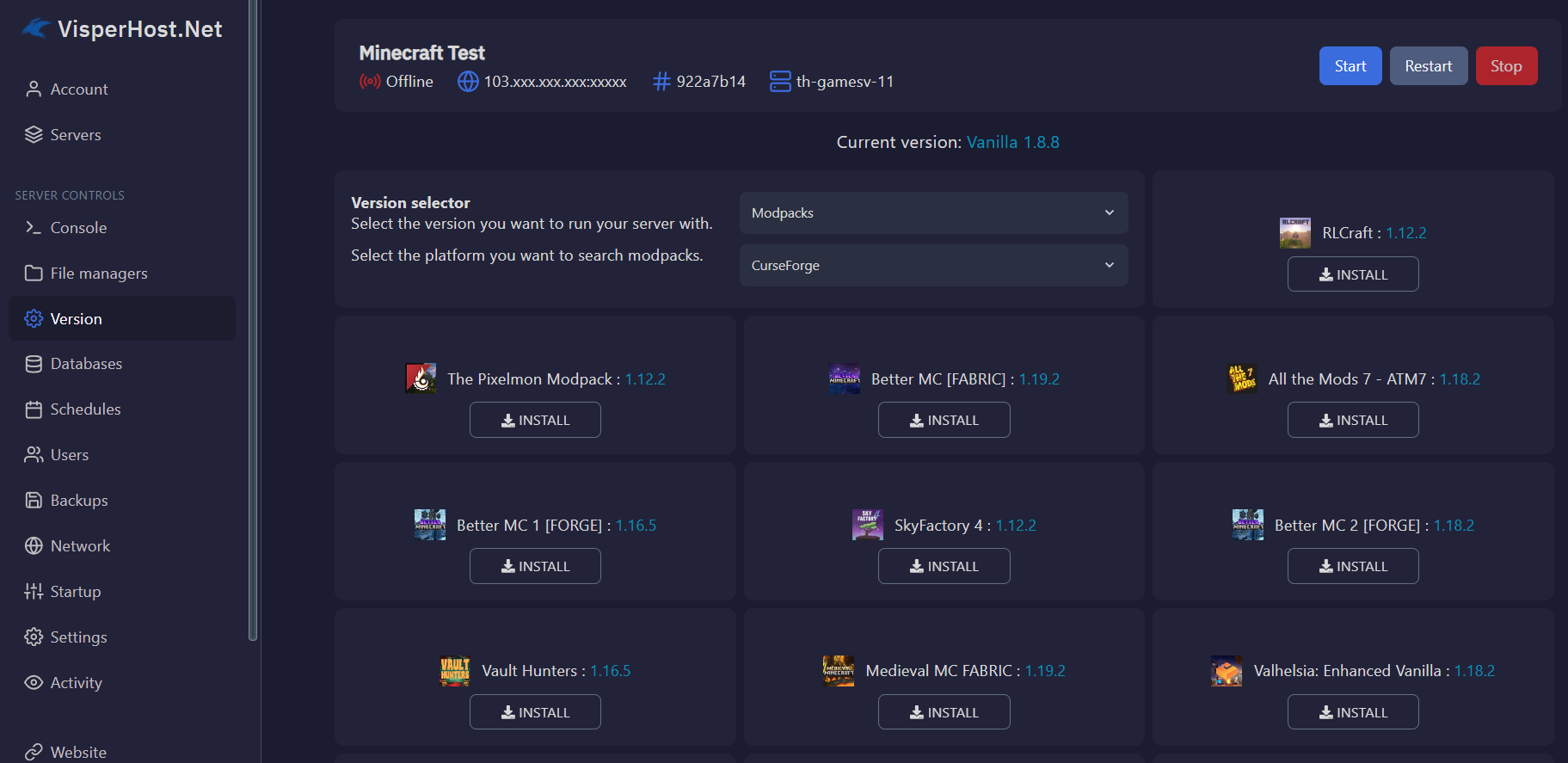
Task: Click the hash icon beside 922a7b14
Action: coord(661,82)
